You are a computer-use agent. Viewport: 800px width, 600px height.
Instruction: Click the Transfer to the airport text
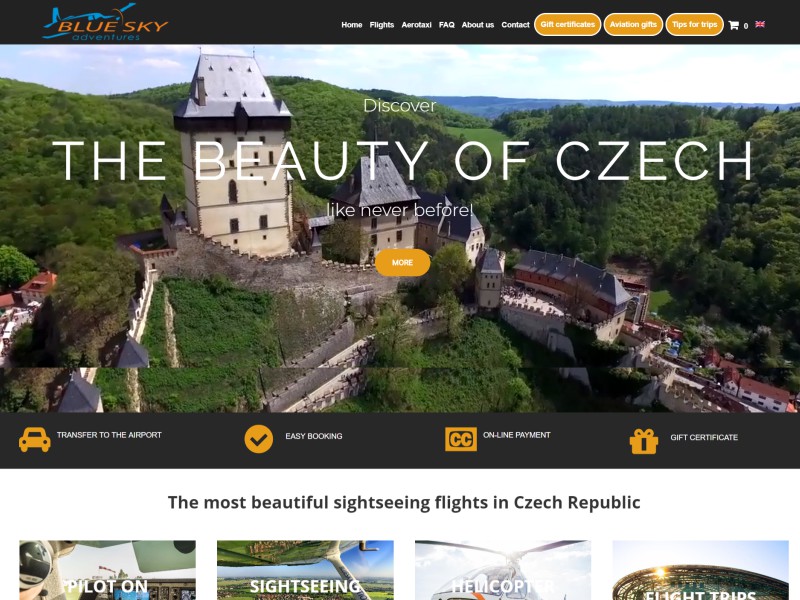click(109, 435)
